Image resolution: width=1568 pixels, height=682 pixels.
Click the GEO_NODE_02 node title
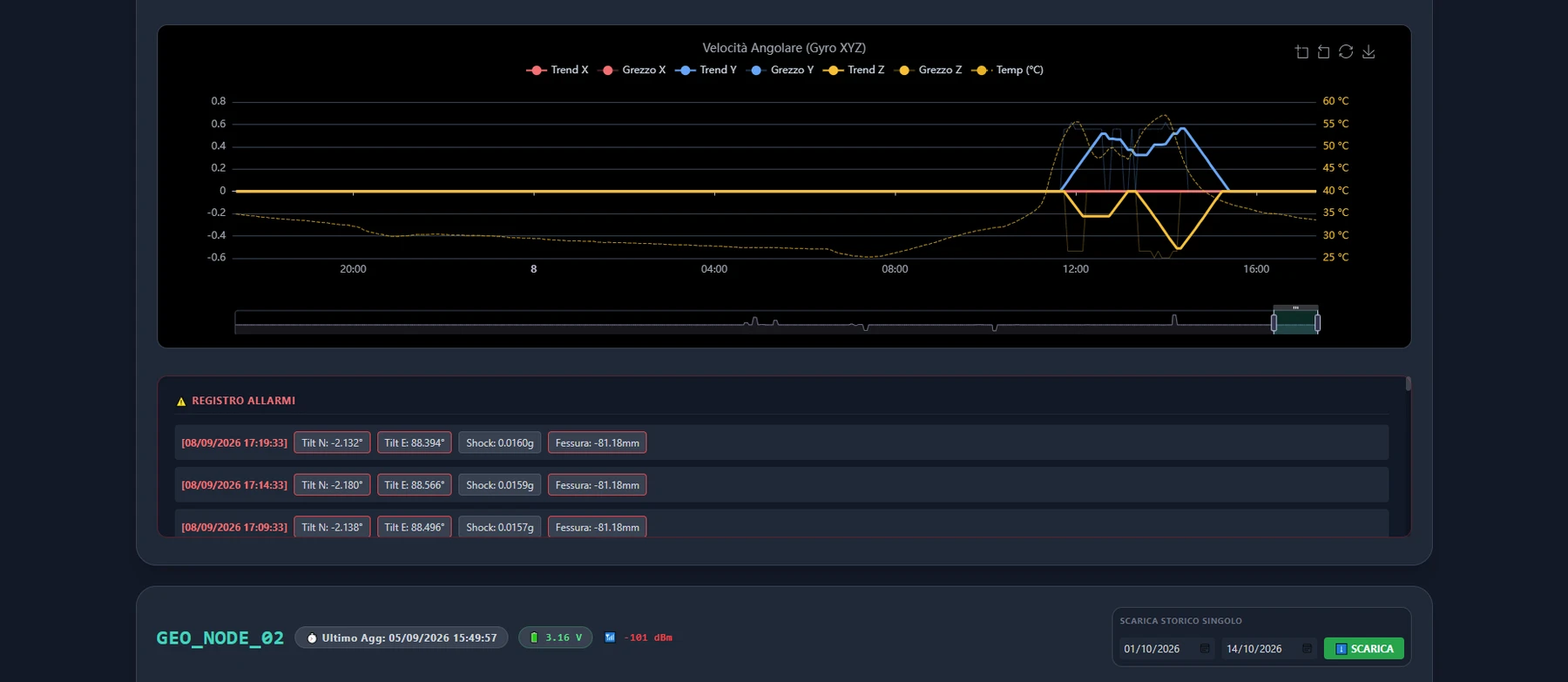coord(220,638)
